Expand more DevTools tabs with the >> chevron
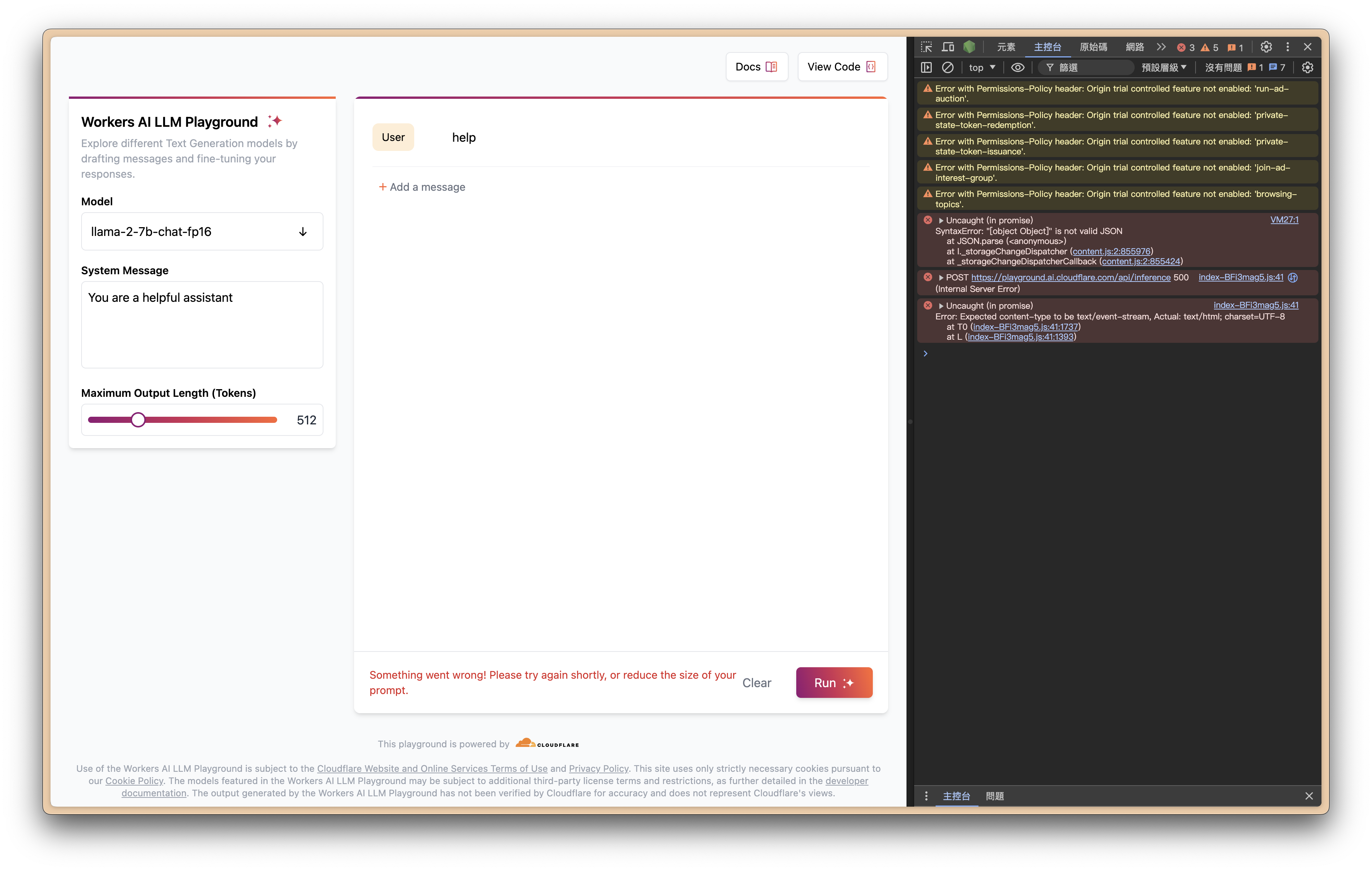The image size is (1372, 871). click(x=1161, y=47)
